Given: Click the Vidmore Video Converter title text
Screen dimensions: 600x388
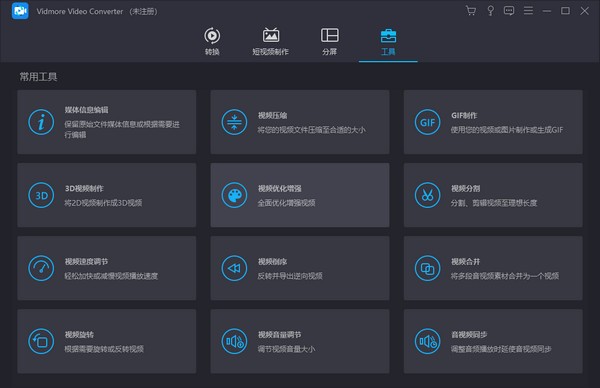Looking at the screenshot, I should click(80, 11).
